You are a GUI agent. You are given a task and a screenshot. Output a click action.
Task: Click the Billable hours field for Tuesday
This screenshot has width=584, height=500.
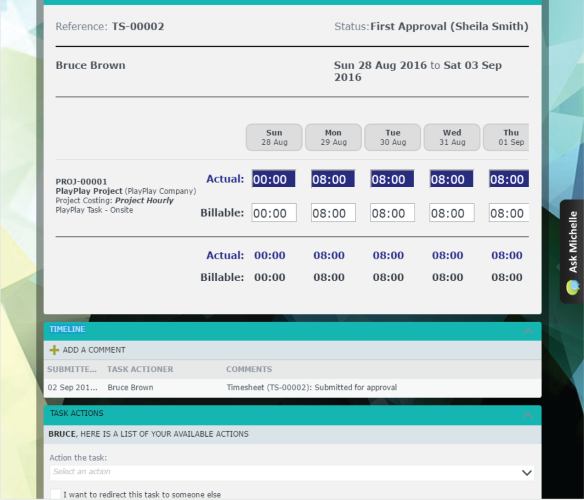tap(393, 213)
